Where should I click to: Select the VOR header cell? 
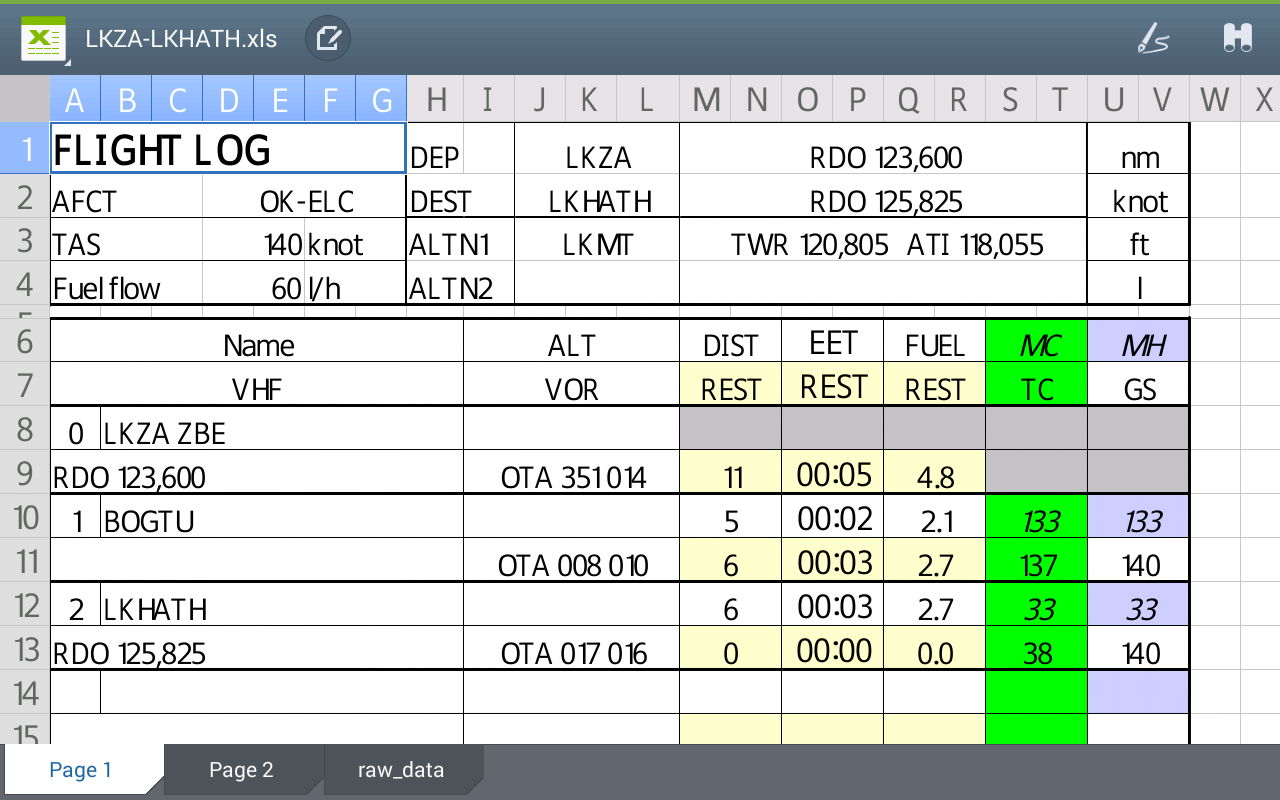(x=572, y=386)
